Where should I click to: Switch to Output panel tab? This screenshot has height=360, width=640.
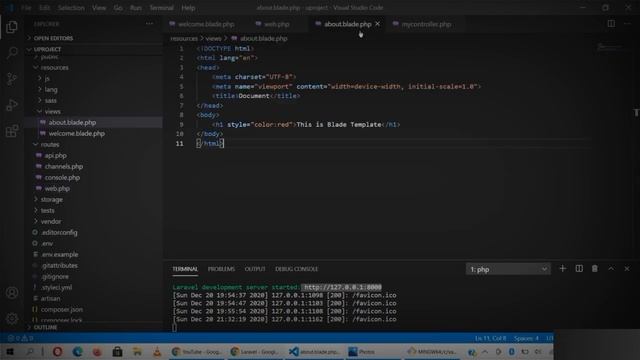(255, 269)
